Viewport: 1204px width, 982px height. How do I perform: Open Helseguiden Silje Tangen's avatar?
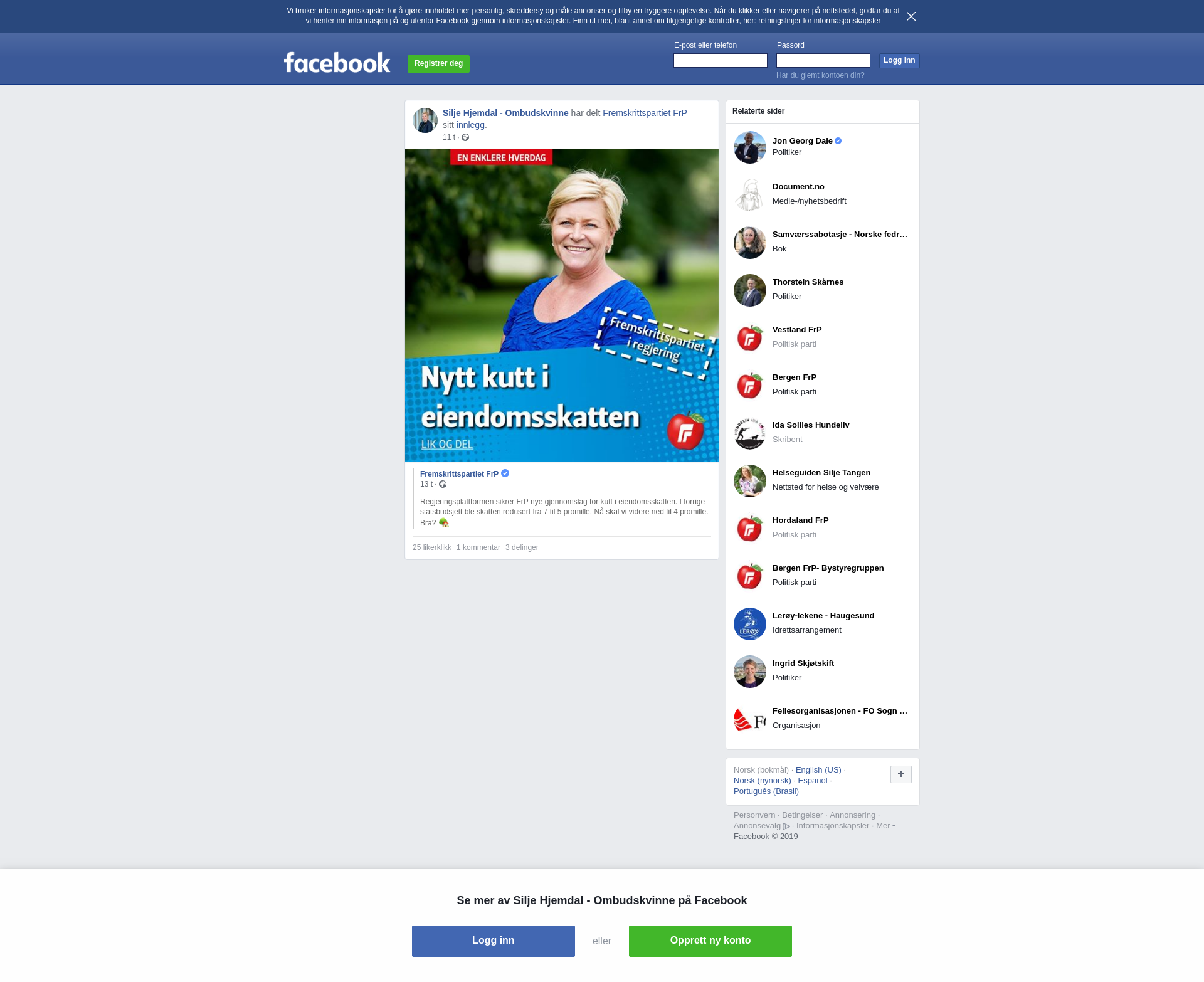(750, 481)
